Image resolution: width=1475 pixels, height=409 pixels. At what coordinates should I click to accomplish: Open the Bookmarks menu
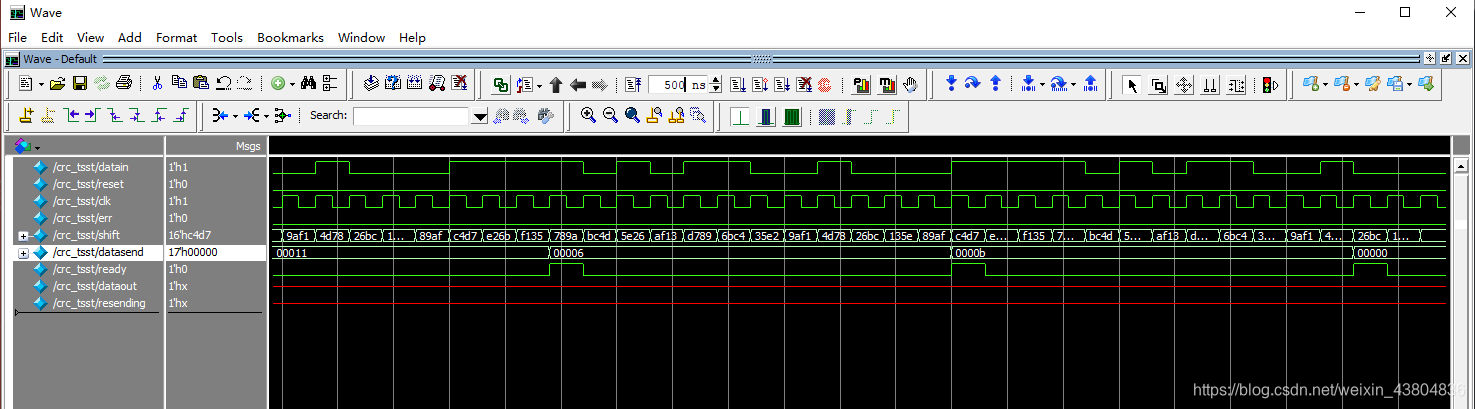[290, 37]
